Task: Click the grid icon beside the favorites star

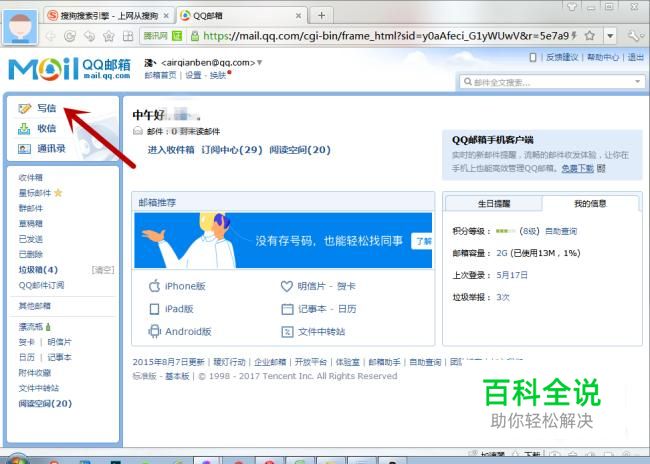Action: pos(128,36)
